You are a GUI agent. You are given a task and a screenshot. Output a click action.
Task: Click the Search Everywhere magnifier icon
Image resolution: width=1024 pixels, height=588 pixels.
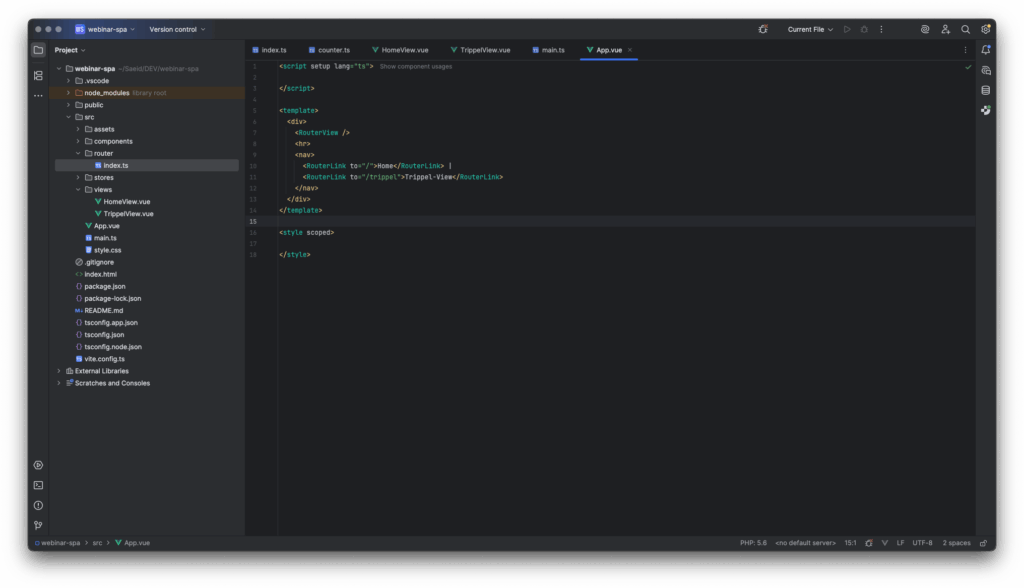click(965, 29)
